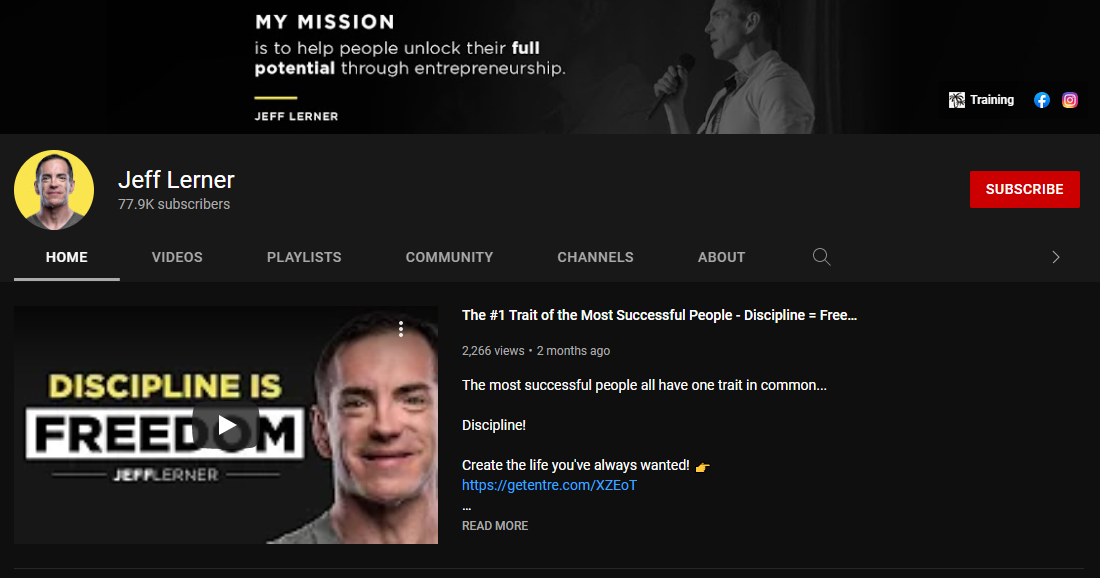Viewport: 1100px width, 578px height.
Task: Click the red Subscribe button
Action: point(1024,189)
